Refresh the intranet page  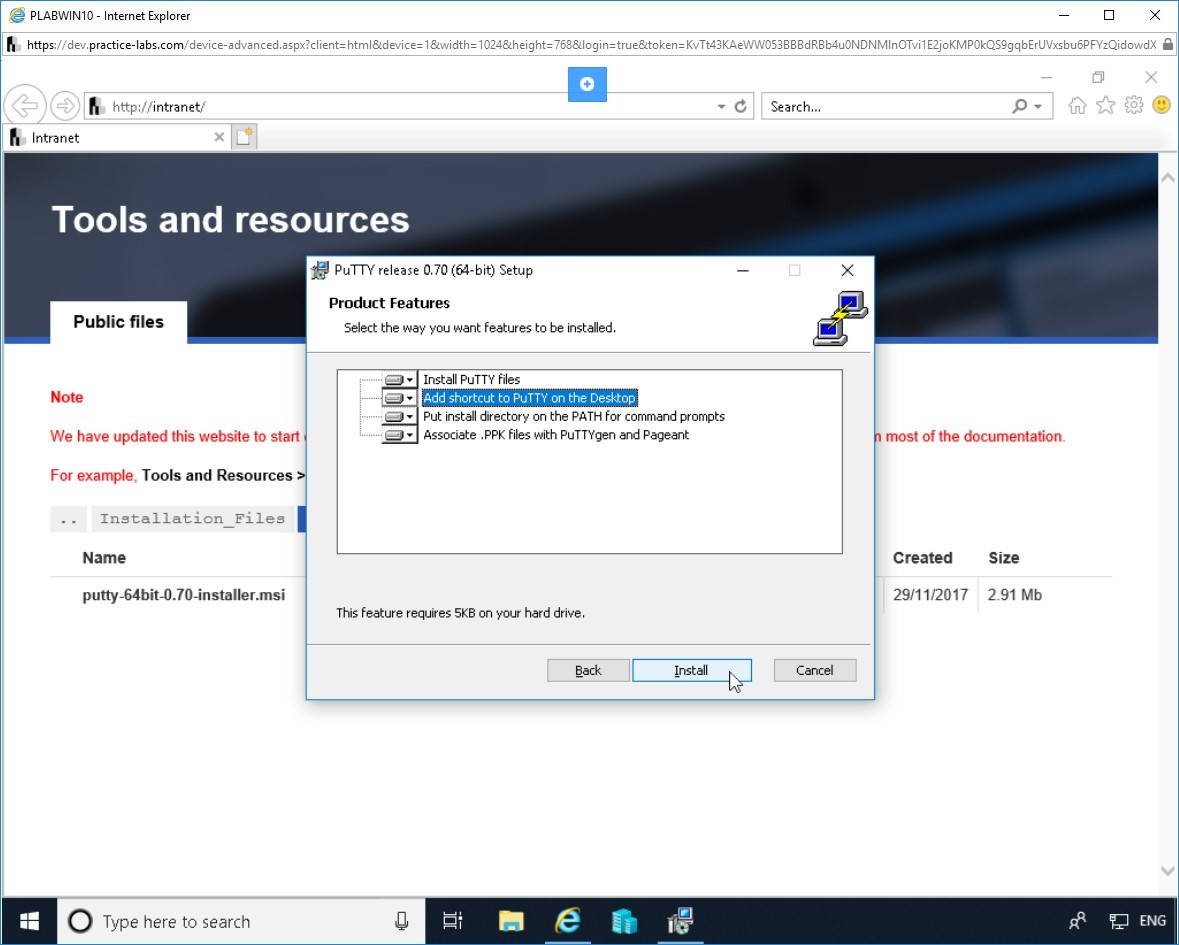pyautogui.click(x=741, y=107)
